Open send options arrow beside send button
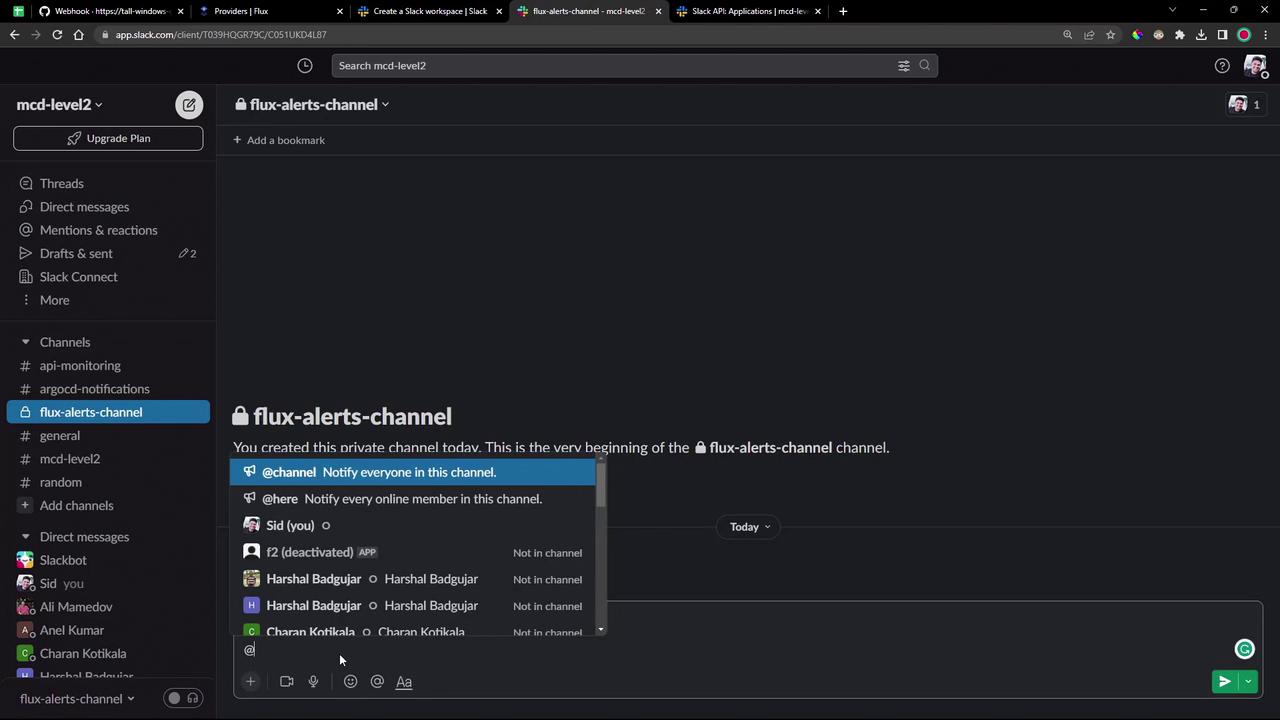Screen dimensions: 1280x720 pos(1248,682)
